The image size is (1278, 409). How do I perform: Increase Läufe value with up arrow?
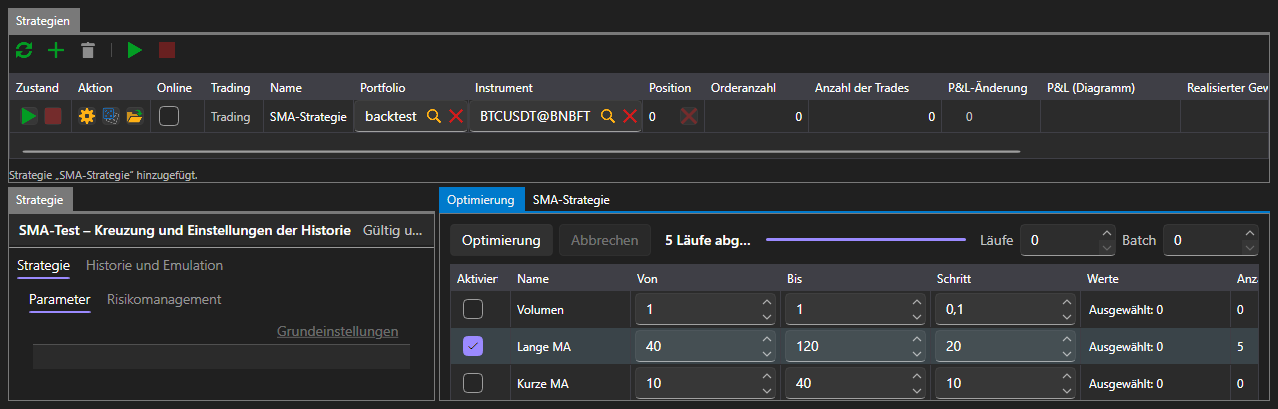[x=1106, y=234]
